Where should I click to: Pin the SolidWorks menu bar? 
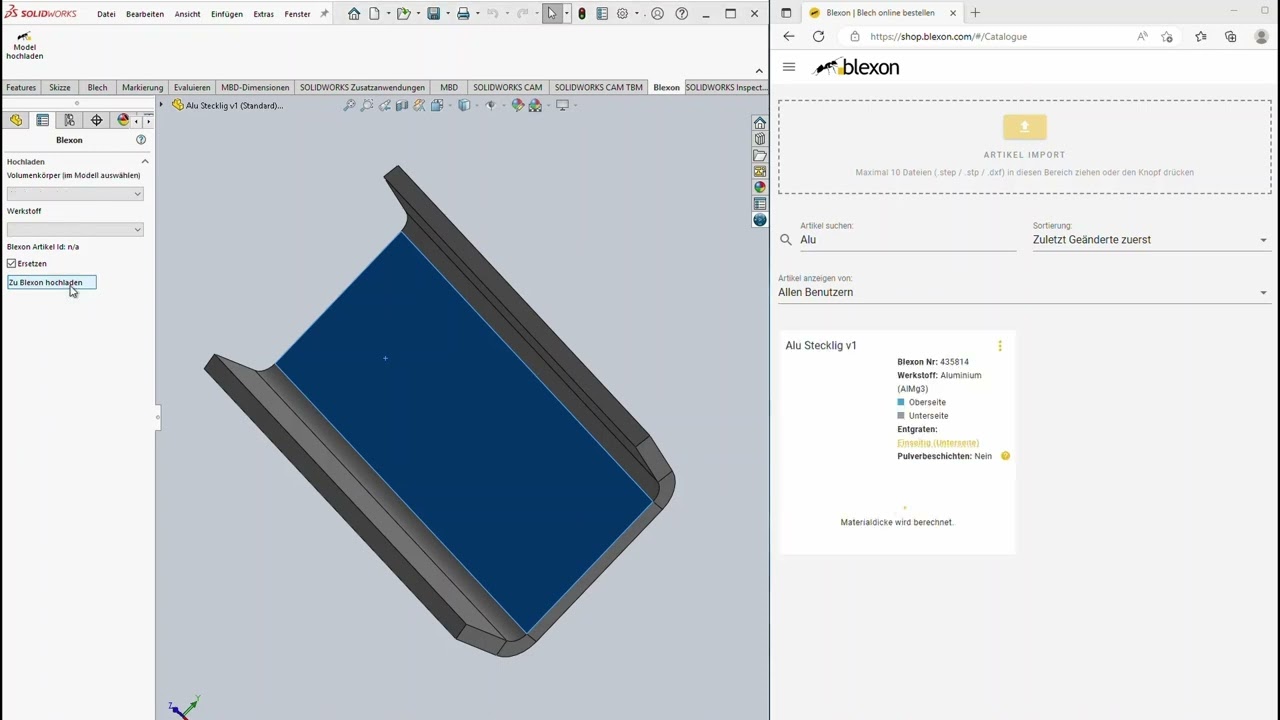[324, 14]
